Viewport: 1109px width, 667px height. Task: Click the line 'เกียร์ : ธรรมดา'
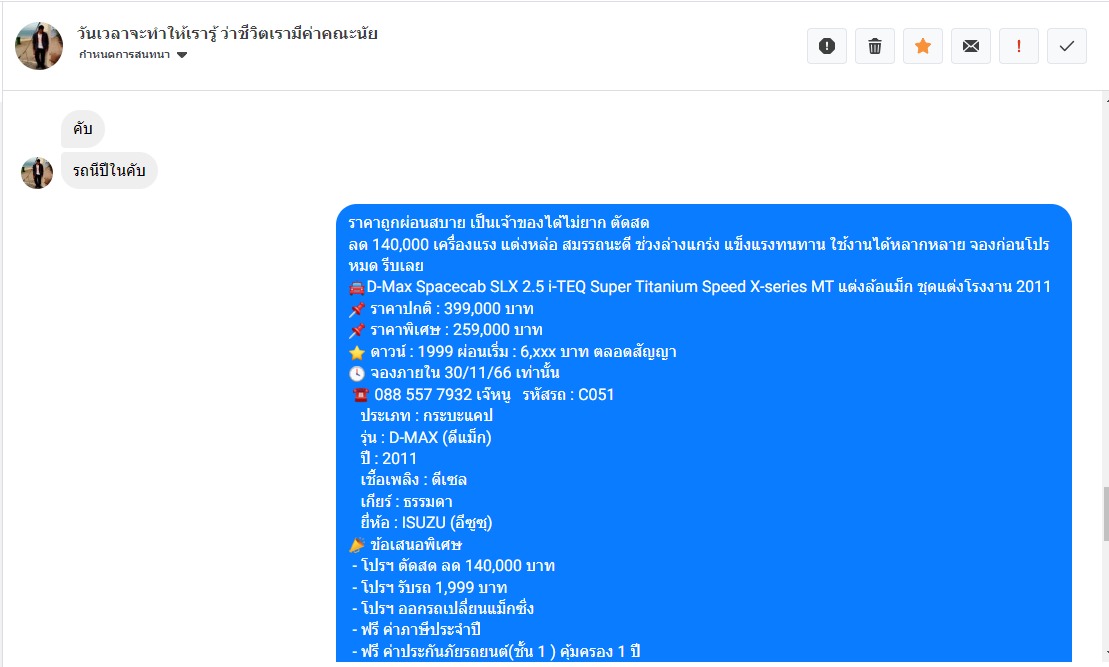coord(407,501)
